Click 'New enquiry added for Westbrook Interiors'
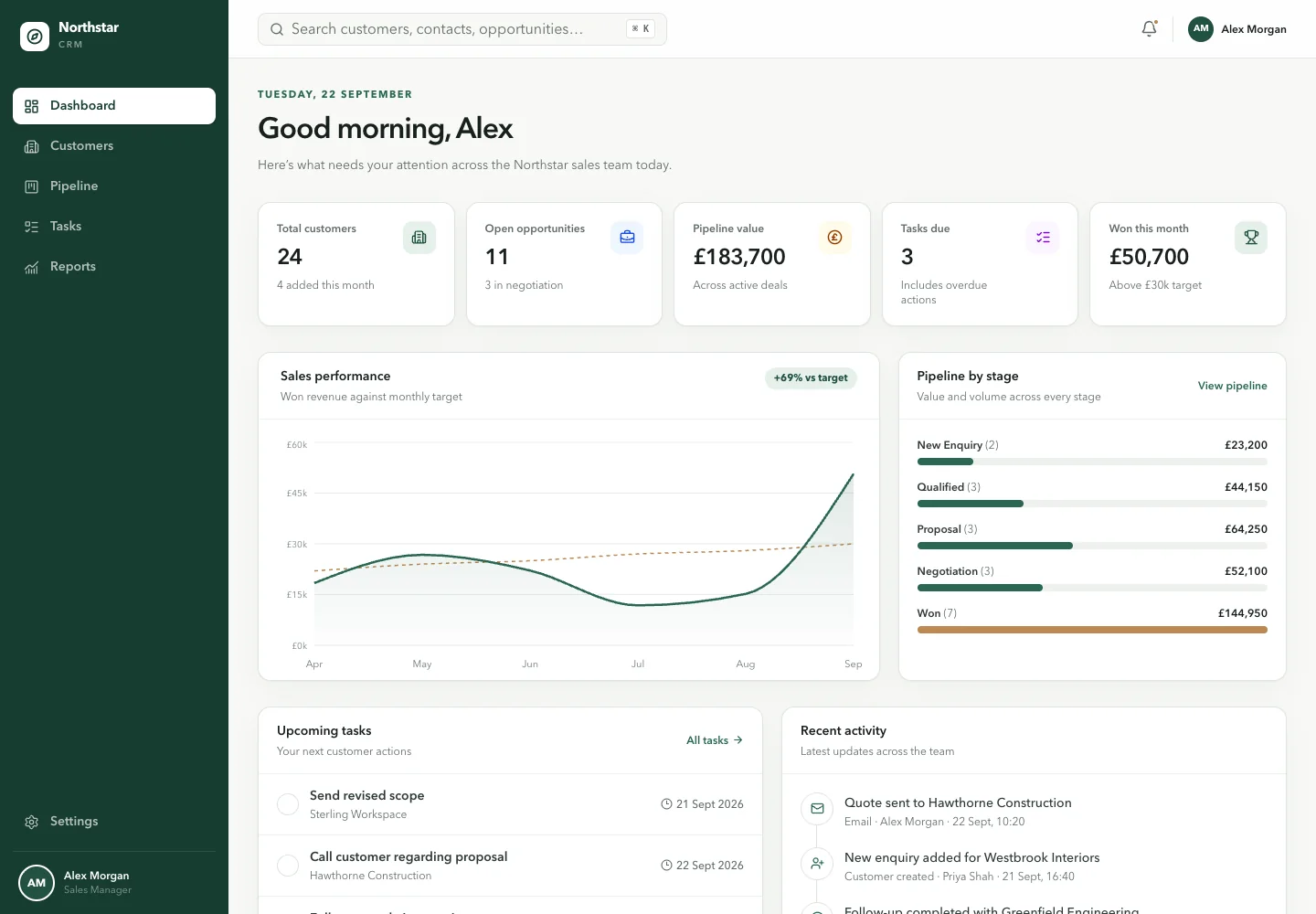The height and width of the screenshot is (914, 1316). (972, 857)
